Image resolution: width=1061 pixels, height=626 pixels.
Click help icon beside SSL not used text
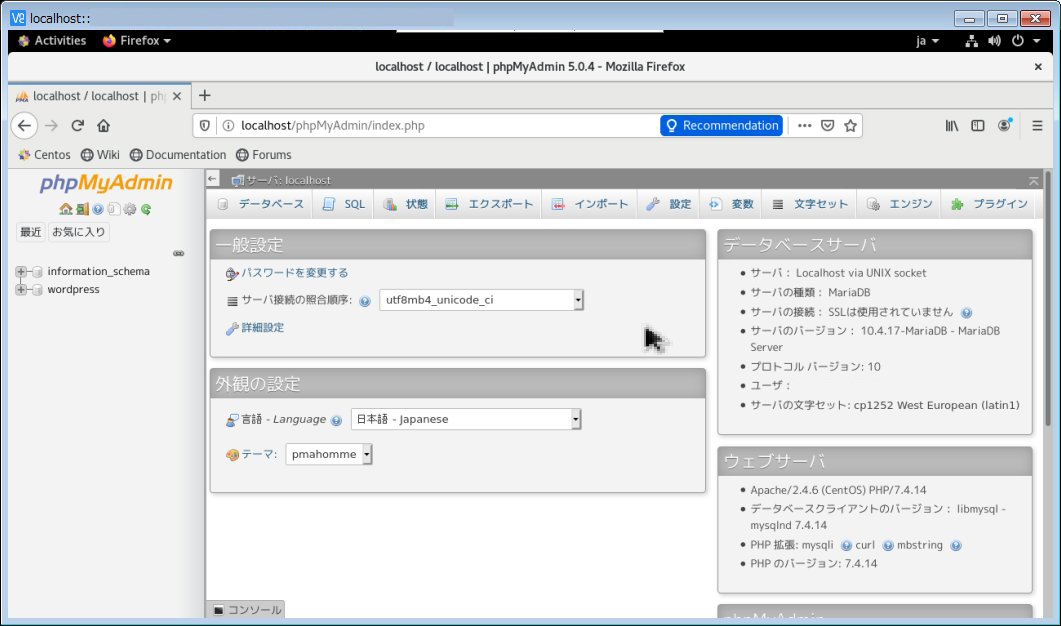[x=966, y=313]
